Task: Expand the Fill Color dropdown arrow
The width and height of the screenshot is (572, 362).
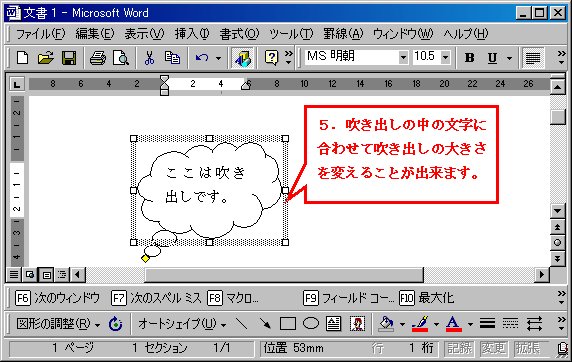Action: tap(402, 324)
